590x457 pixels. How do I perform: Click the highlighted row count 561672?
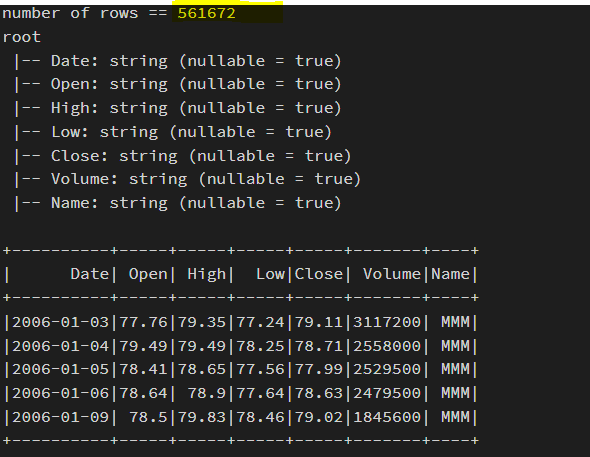click(206, 14)
